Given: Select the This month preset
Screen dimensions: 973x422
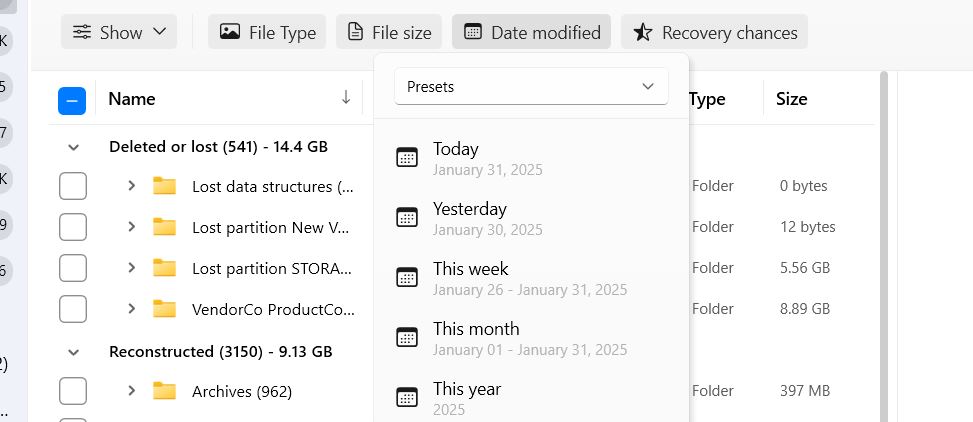Looking at the screenshot, I should click(x=531, y=338).
